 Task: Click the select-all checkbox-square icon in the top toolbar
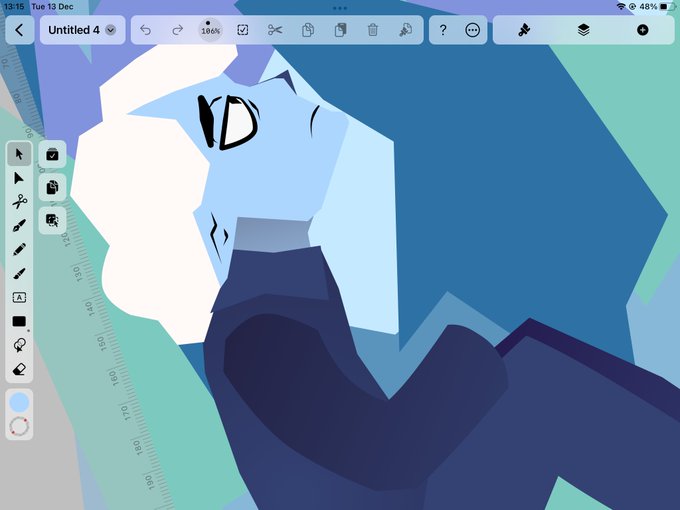[x=243, y=30]
